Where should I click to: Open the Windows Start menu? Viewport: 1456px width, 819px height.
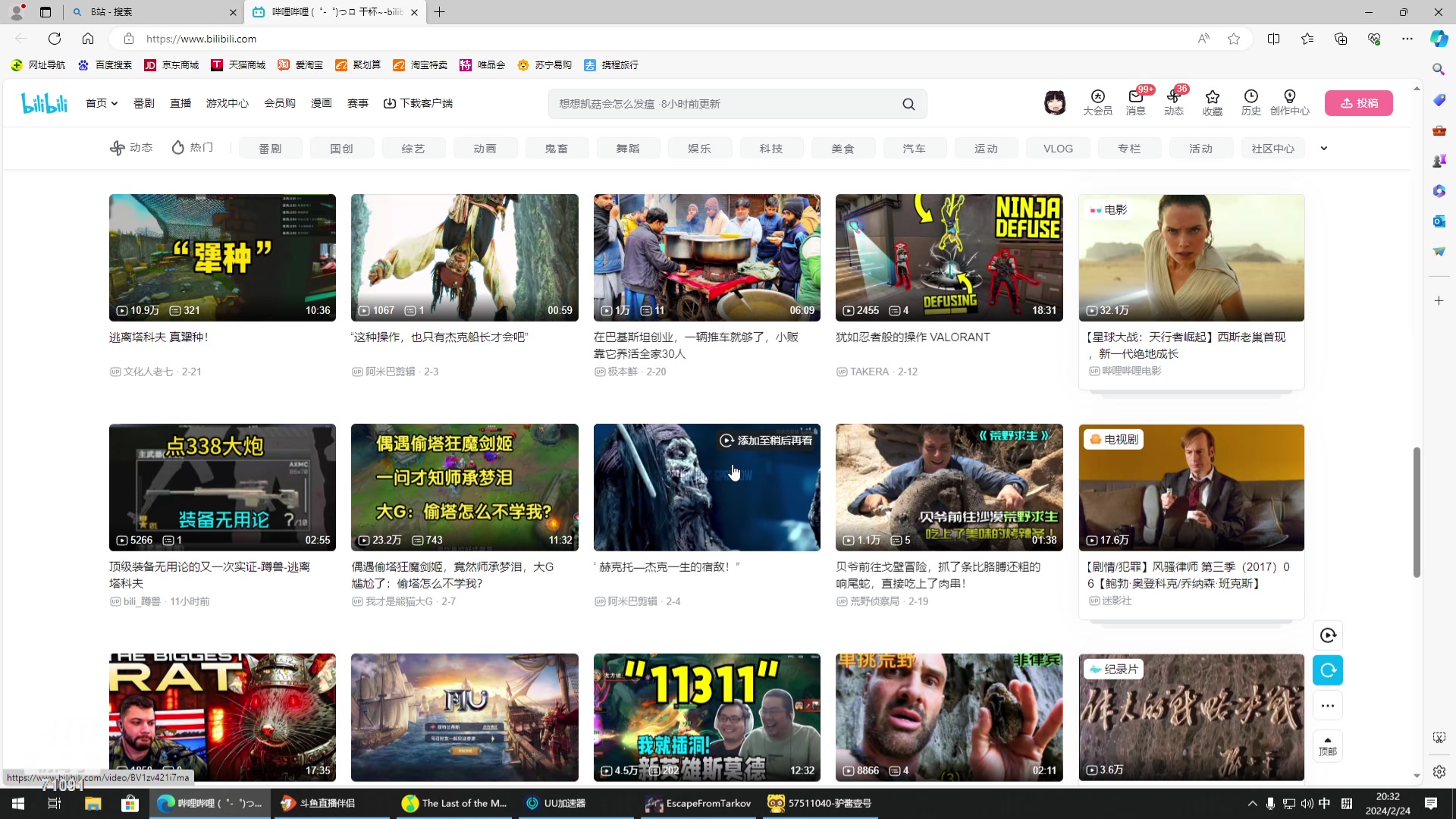18,804
